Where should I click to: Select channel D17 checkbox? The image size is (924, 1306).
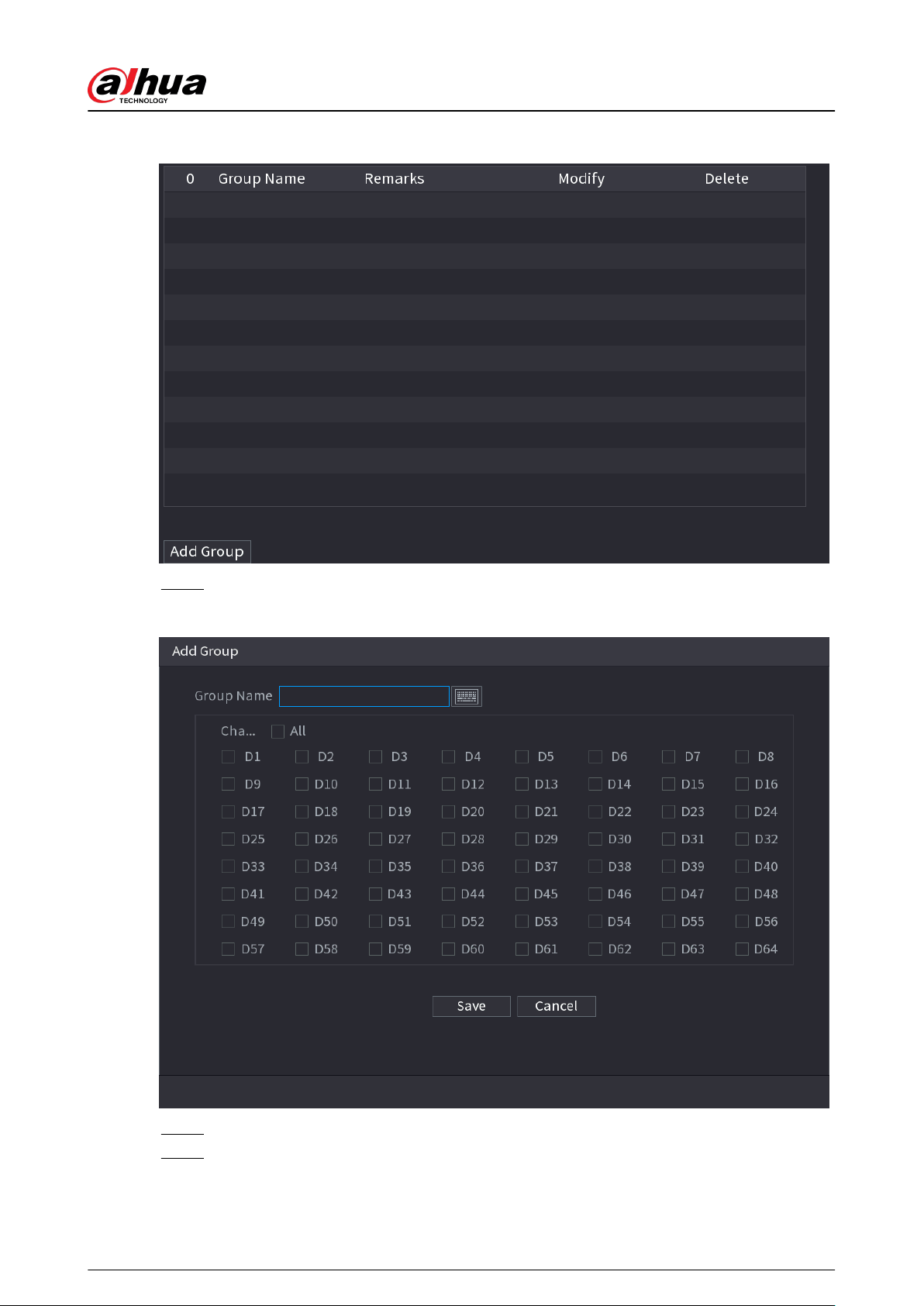[x=228, y=812]
